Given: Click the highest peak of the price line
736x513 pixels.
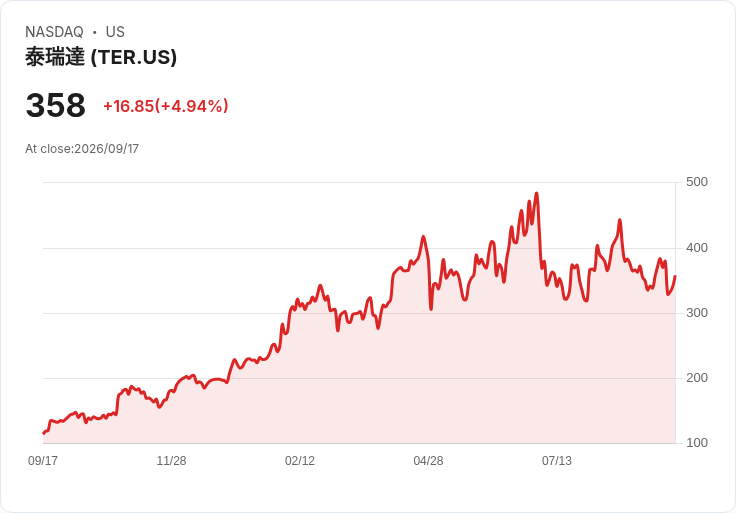Looking at the screenshot, I should coord(537,193).
